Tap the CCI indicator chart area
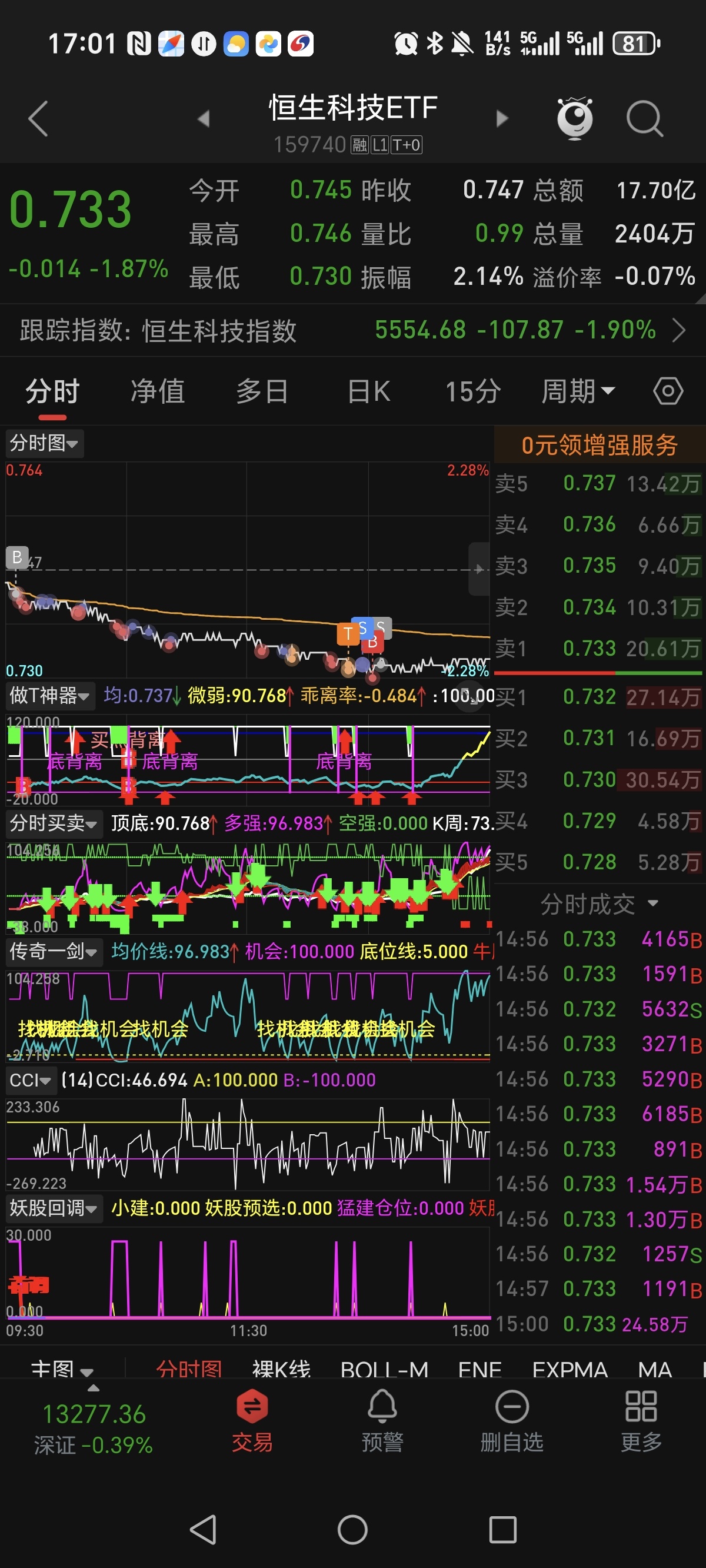The width and height of the screenshot is (706, 1568). [248, 1143]
